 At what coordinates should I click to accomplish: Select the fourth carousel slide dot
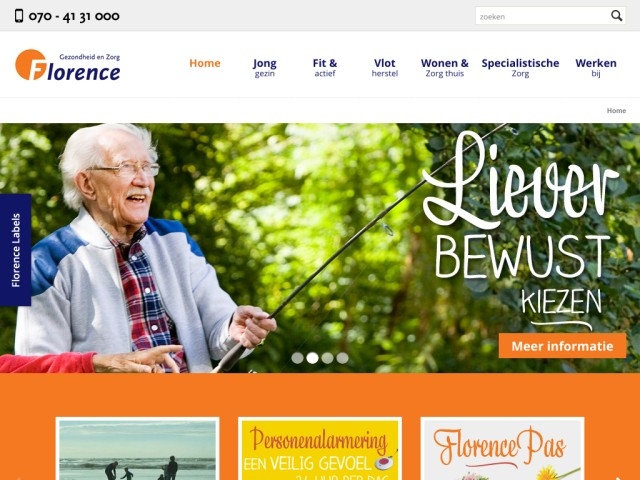click(342, 358)
